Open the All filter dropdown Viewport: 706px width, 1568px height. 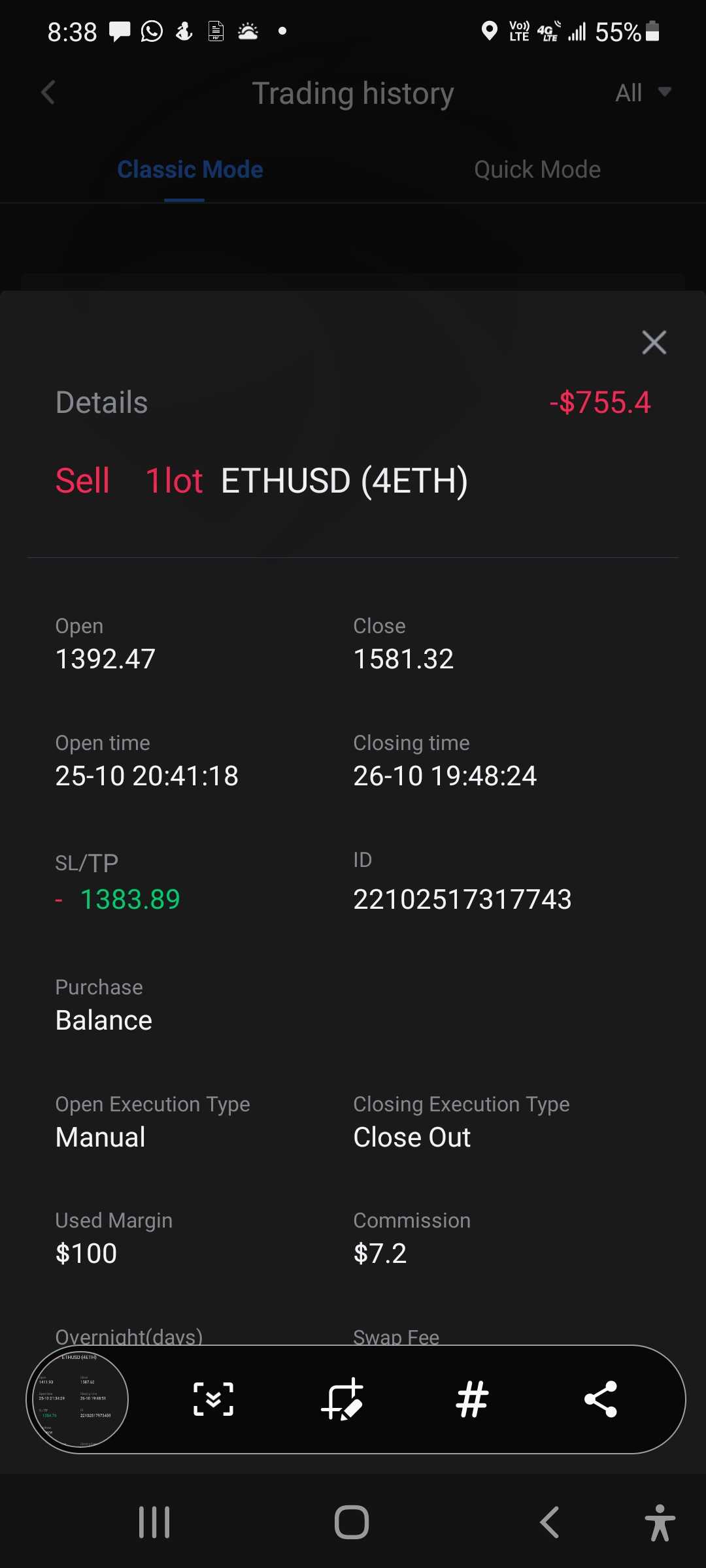643,93
